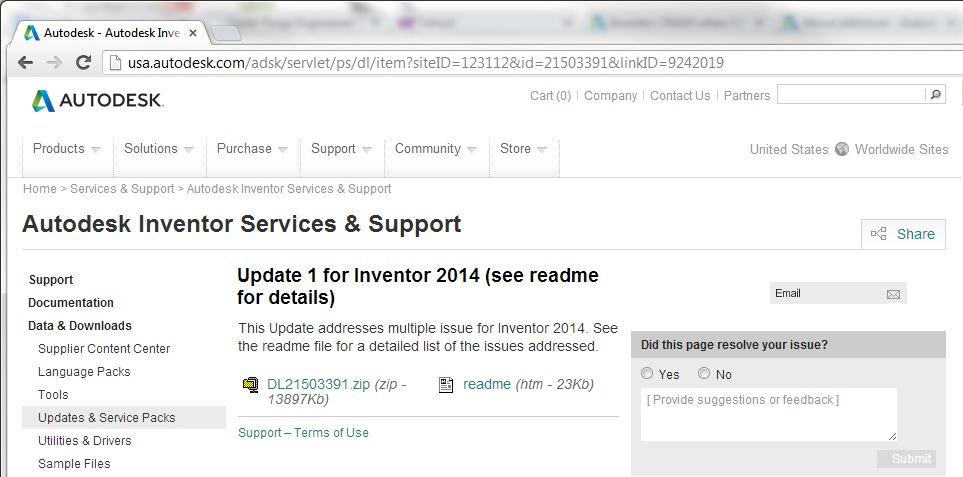Click United States region text

[789, 149]
